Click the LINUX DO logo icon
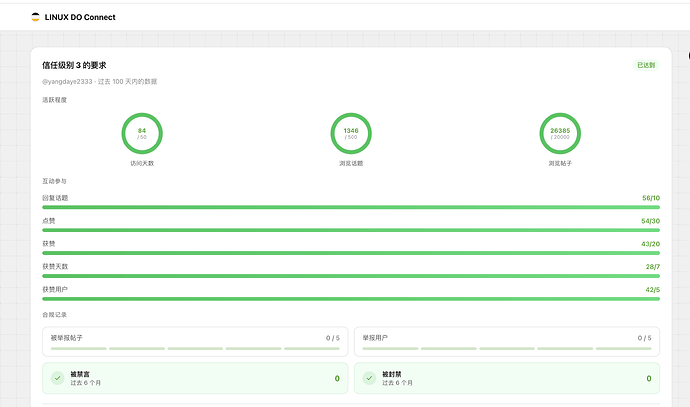Image resolution: width=690 pixels, height=407 pixels. (35, 17)
